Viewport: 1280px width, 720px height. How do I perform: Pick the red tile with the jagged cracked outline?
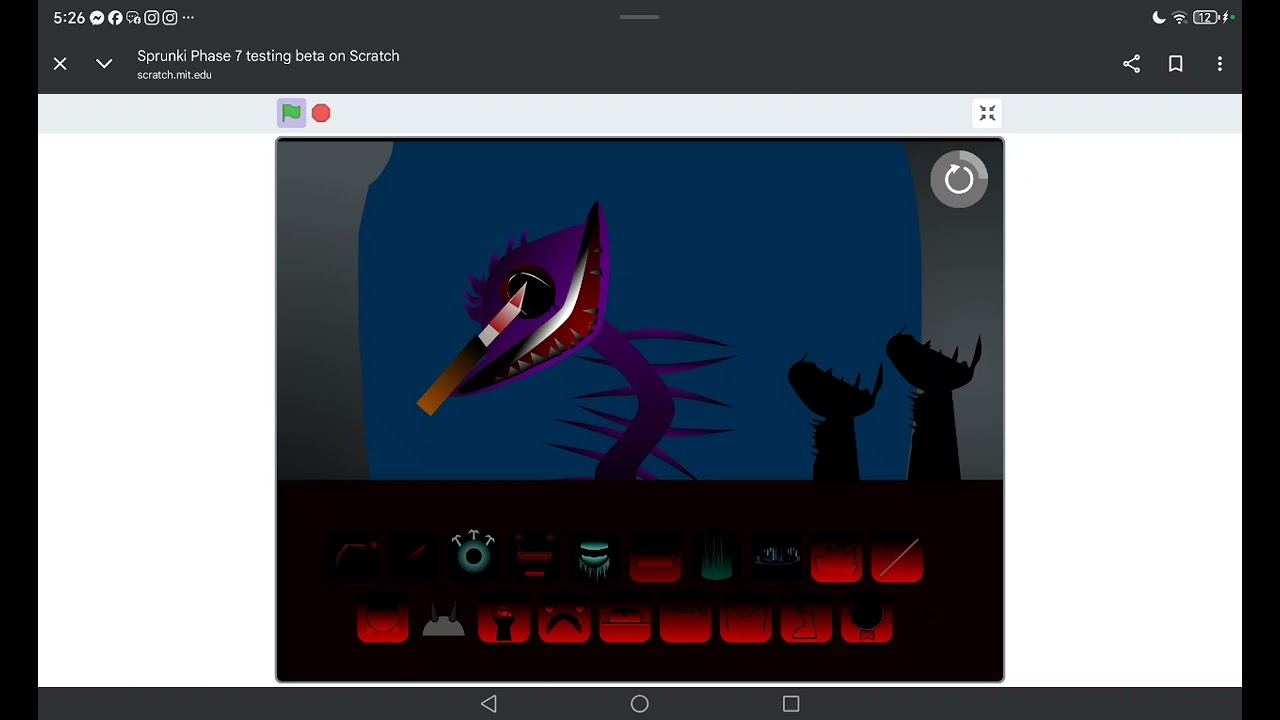(x=837, y=558)
